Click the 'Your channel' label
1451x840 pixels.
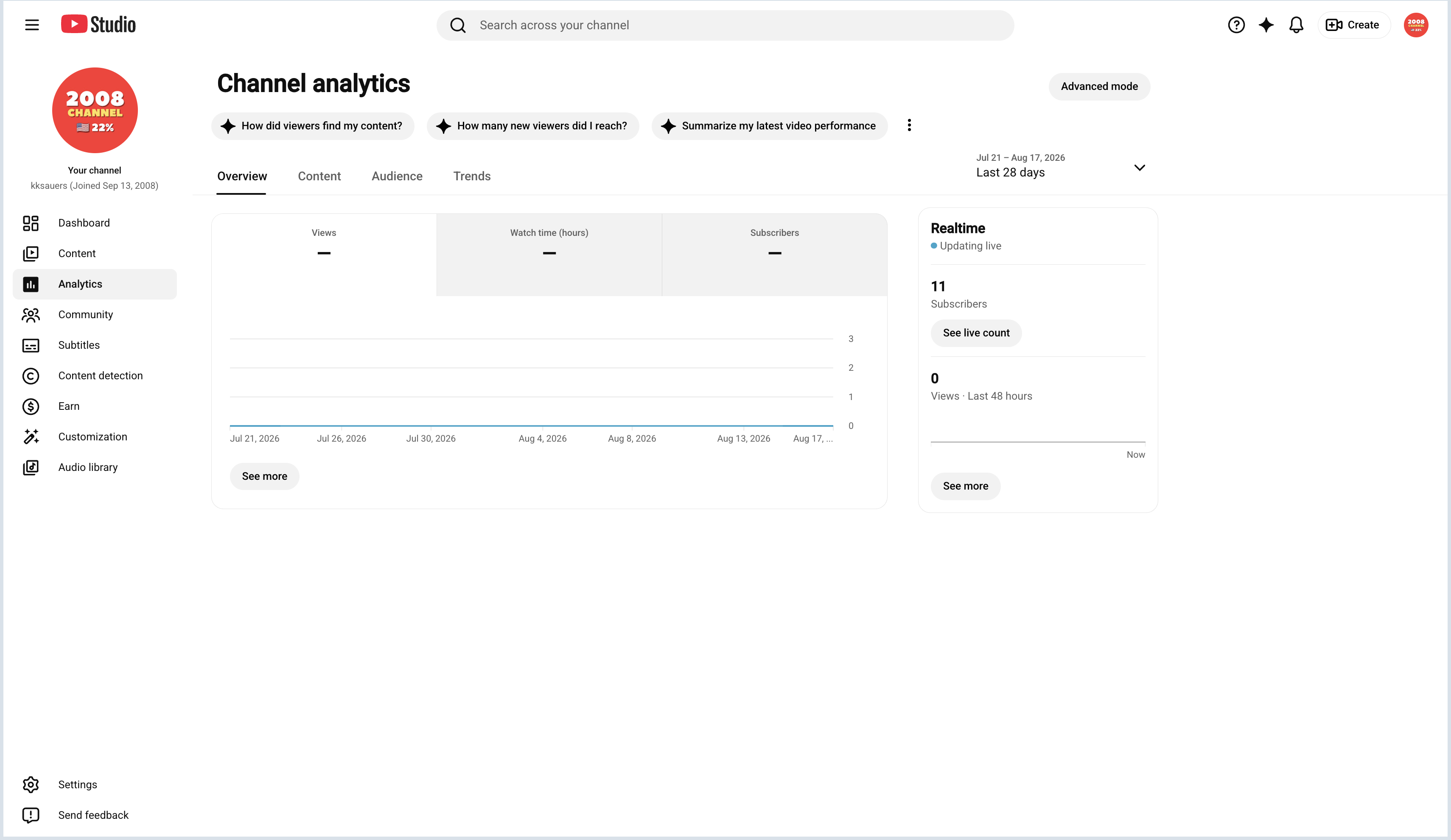(x=95, y=171)
